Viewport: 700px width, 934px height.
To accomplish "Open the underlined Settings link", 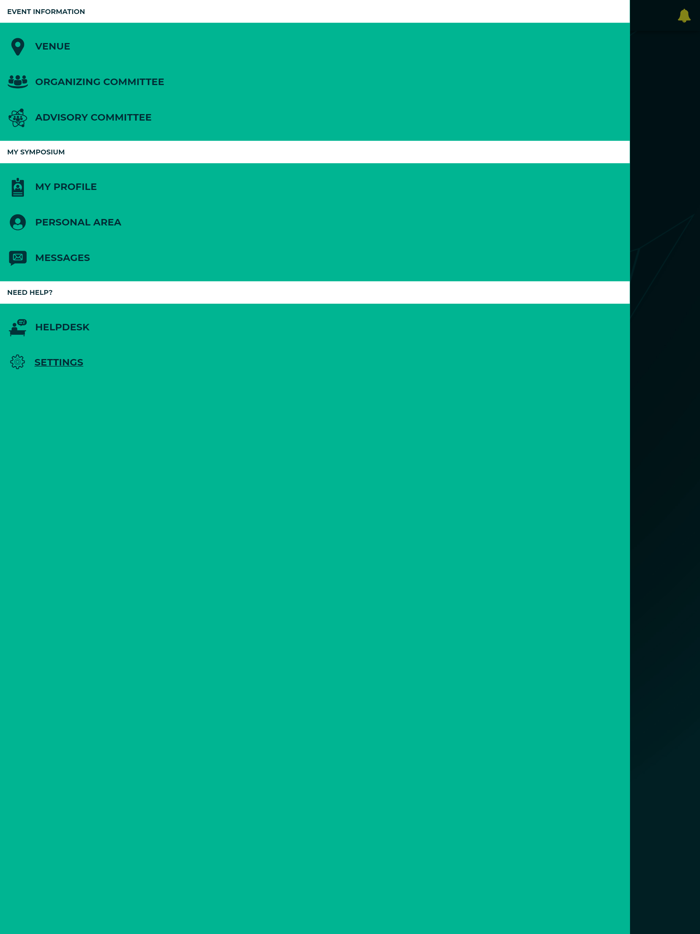I will (x=58, y=362).
